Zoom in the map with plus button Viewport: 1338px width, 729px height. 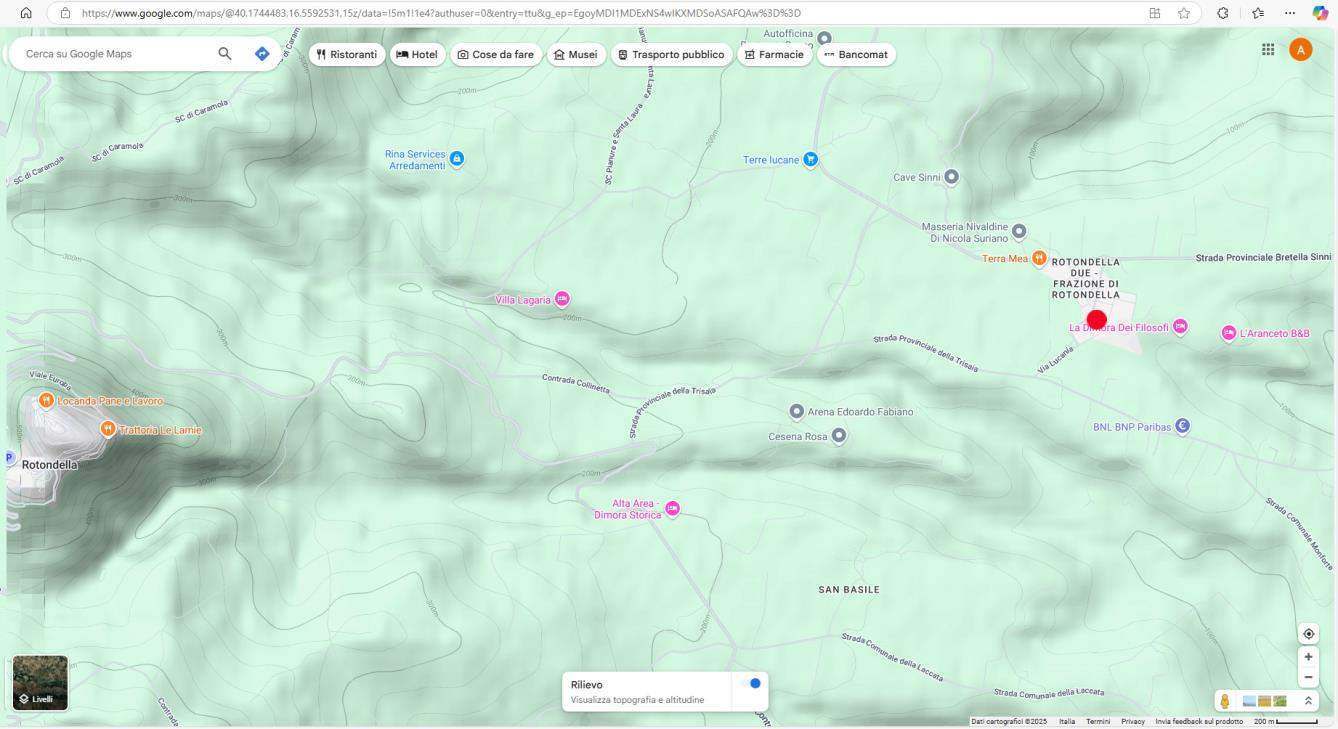click(1308, 657)
